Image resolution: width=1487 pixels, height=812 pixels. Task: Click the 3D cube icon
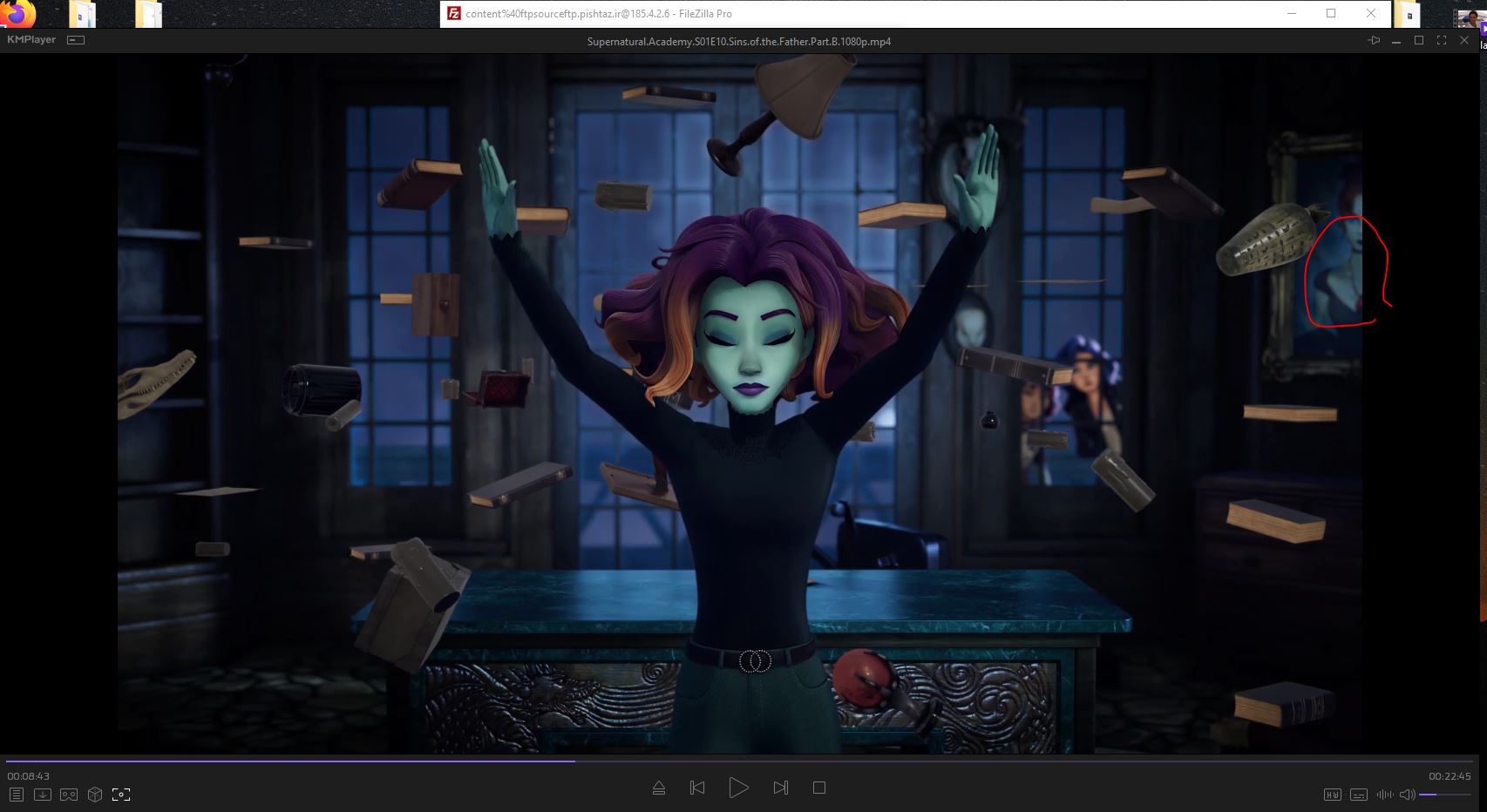coord(95,795)
